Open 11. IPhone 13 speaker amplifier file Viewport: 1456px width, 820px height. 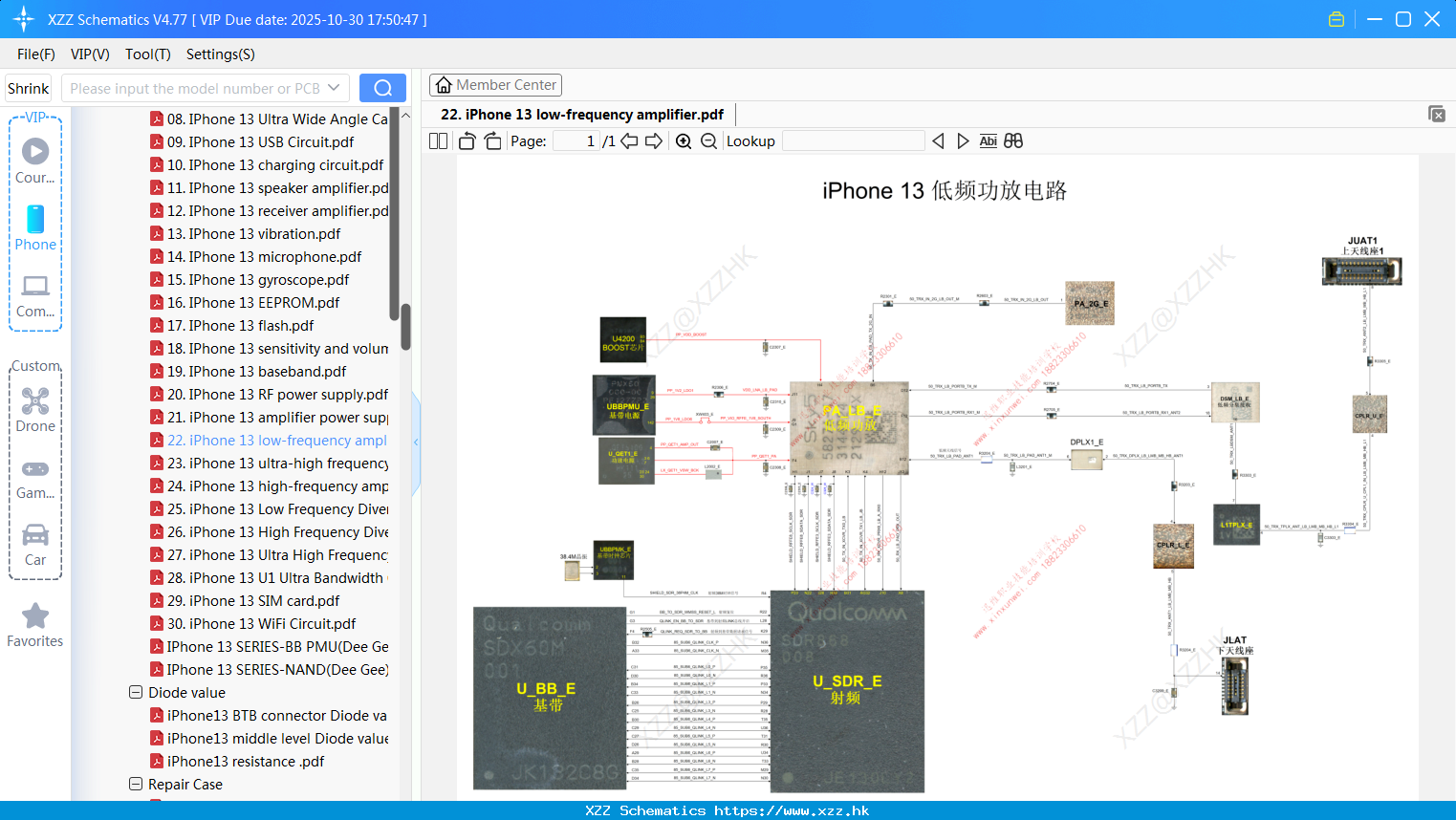(269, 187)
